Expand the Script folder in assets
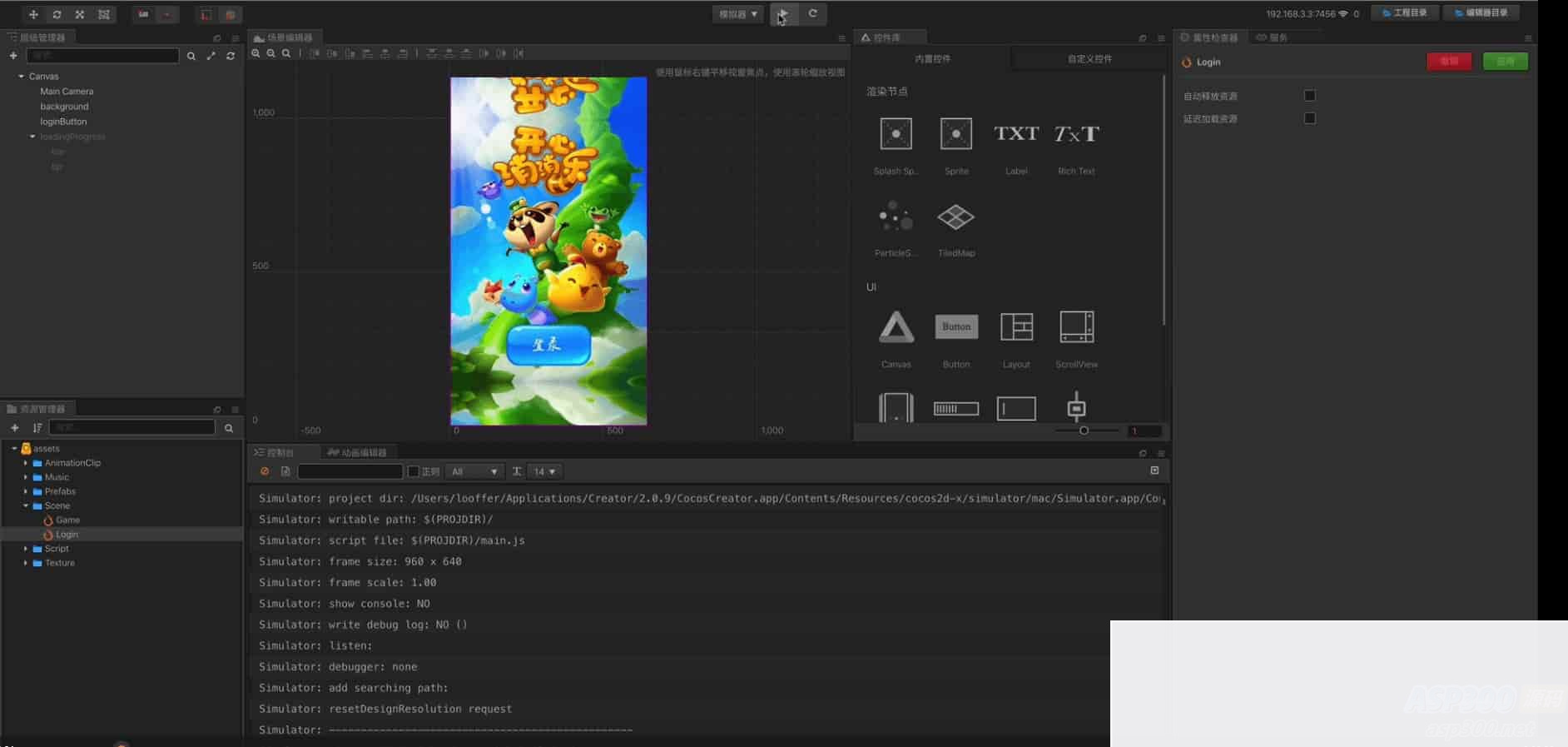1568x747 pixels. click(26, 549)
